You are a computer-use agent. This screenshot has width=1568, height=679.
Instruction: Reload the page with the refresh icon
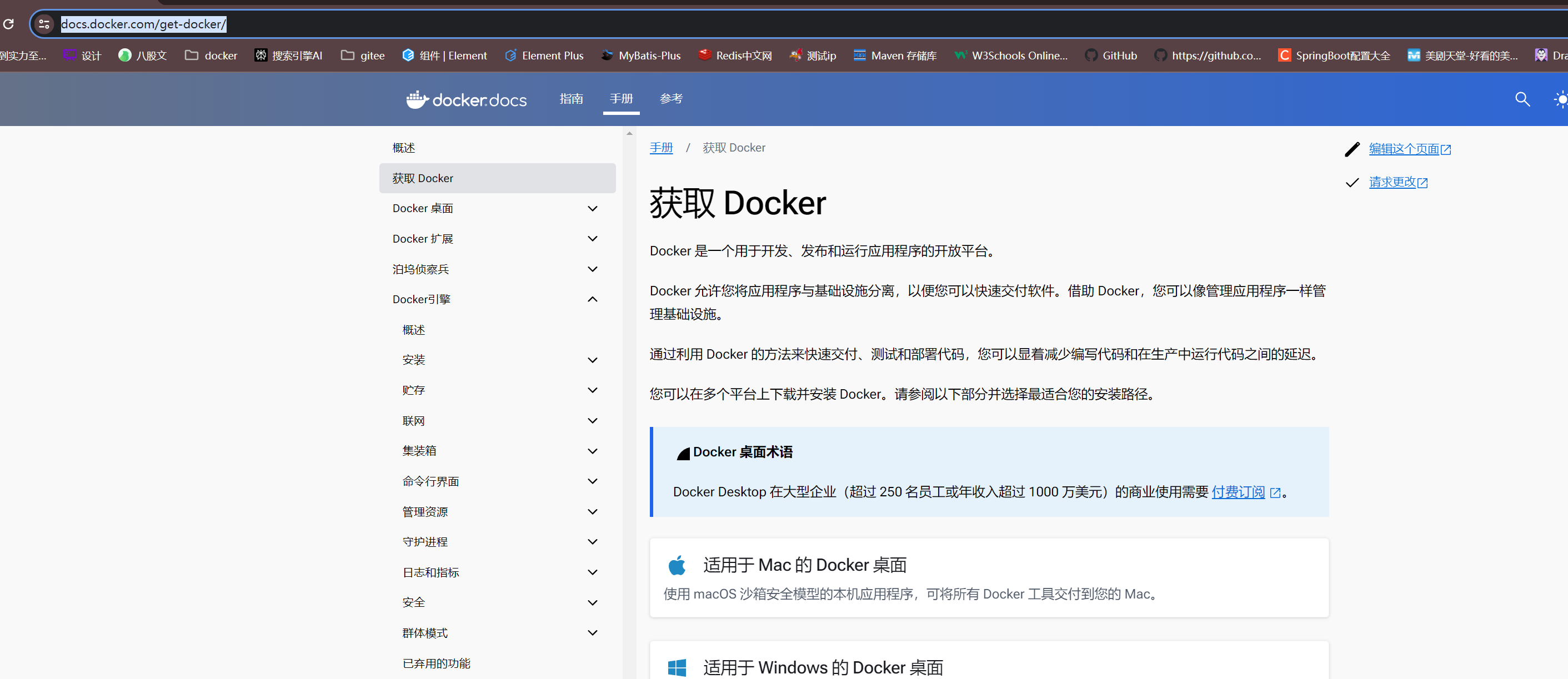[x=8, y=24]
